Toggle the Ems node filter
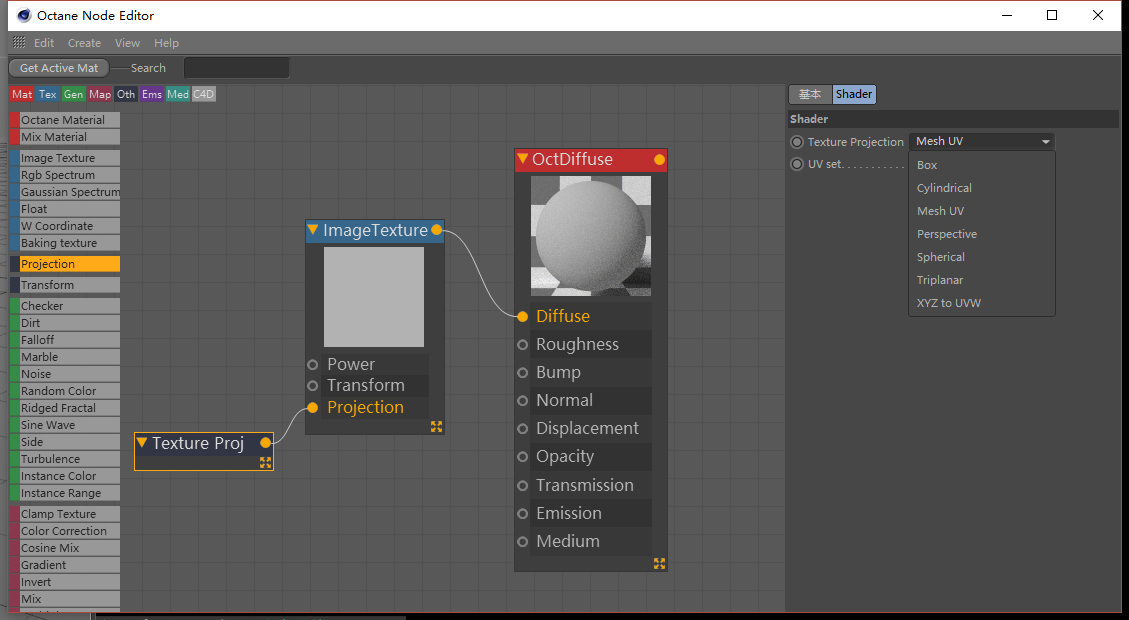The height and width of the screenshot is (620, 1129). pyautogui.click(x=152, y=94)
